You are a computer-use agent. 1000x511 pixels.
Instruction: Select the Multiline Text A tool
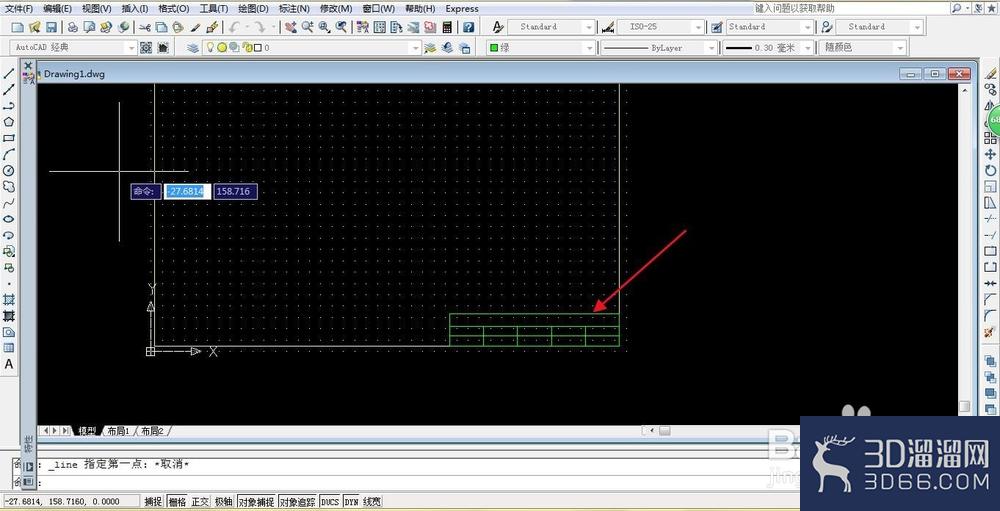(9, 364)
